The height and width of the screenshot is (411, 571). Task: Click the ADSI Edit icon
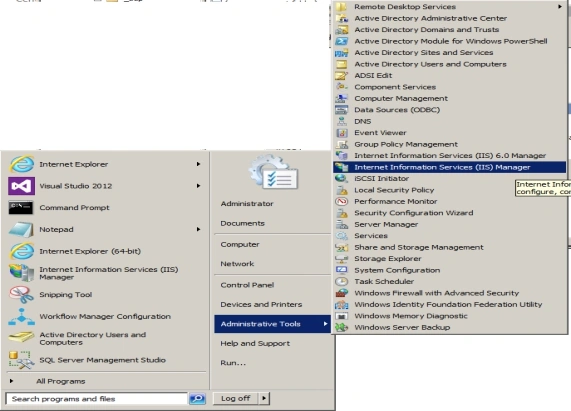(342, 75)
